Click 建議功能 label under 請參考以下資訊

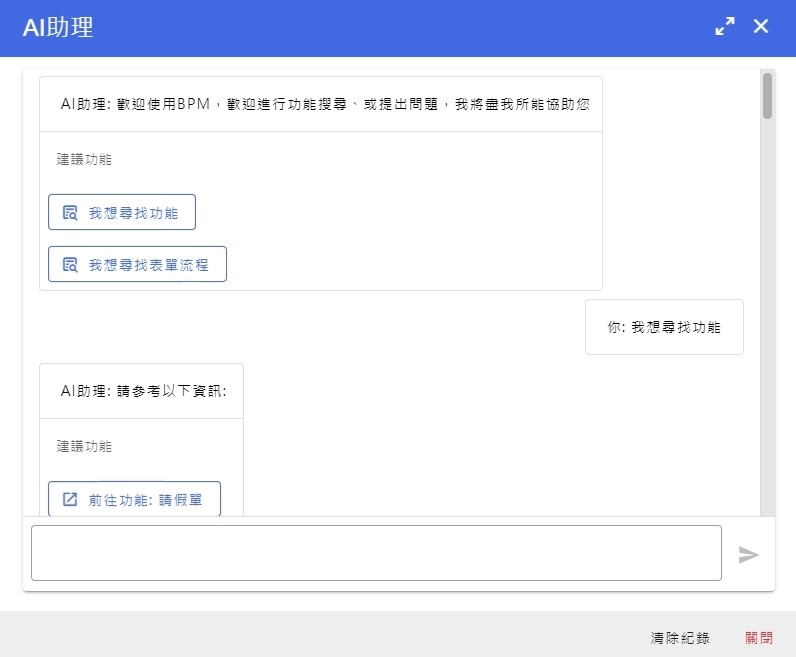click(84, 446)
